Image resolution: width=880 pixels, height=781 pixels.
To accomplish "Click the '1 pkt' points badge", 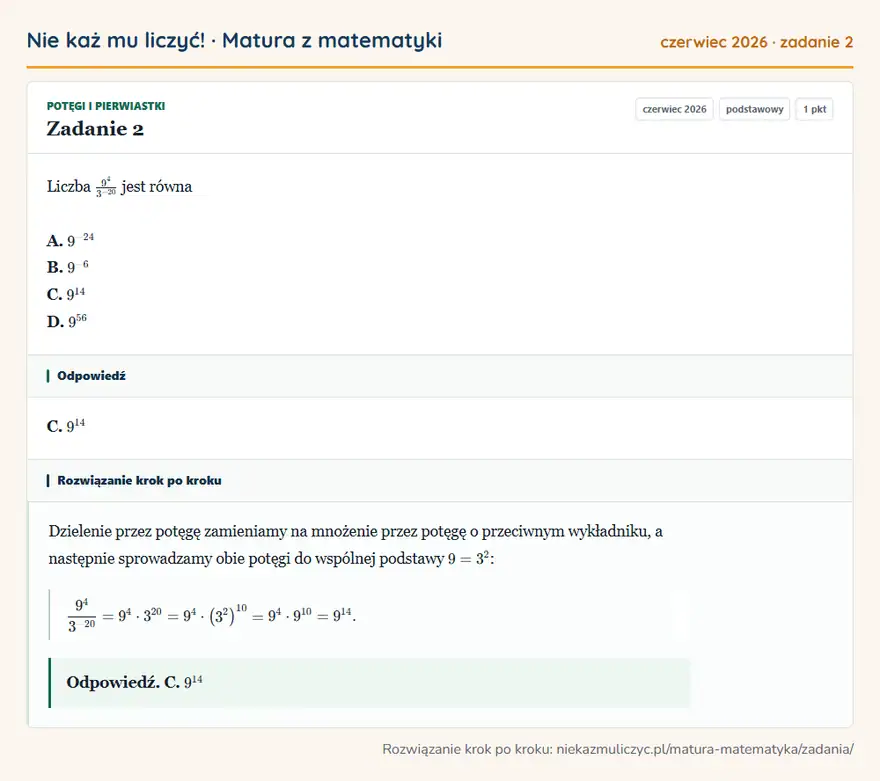I will [x=814, y=109].
